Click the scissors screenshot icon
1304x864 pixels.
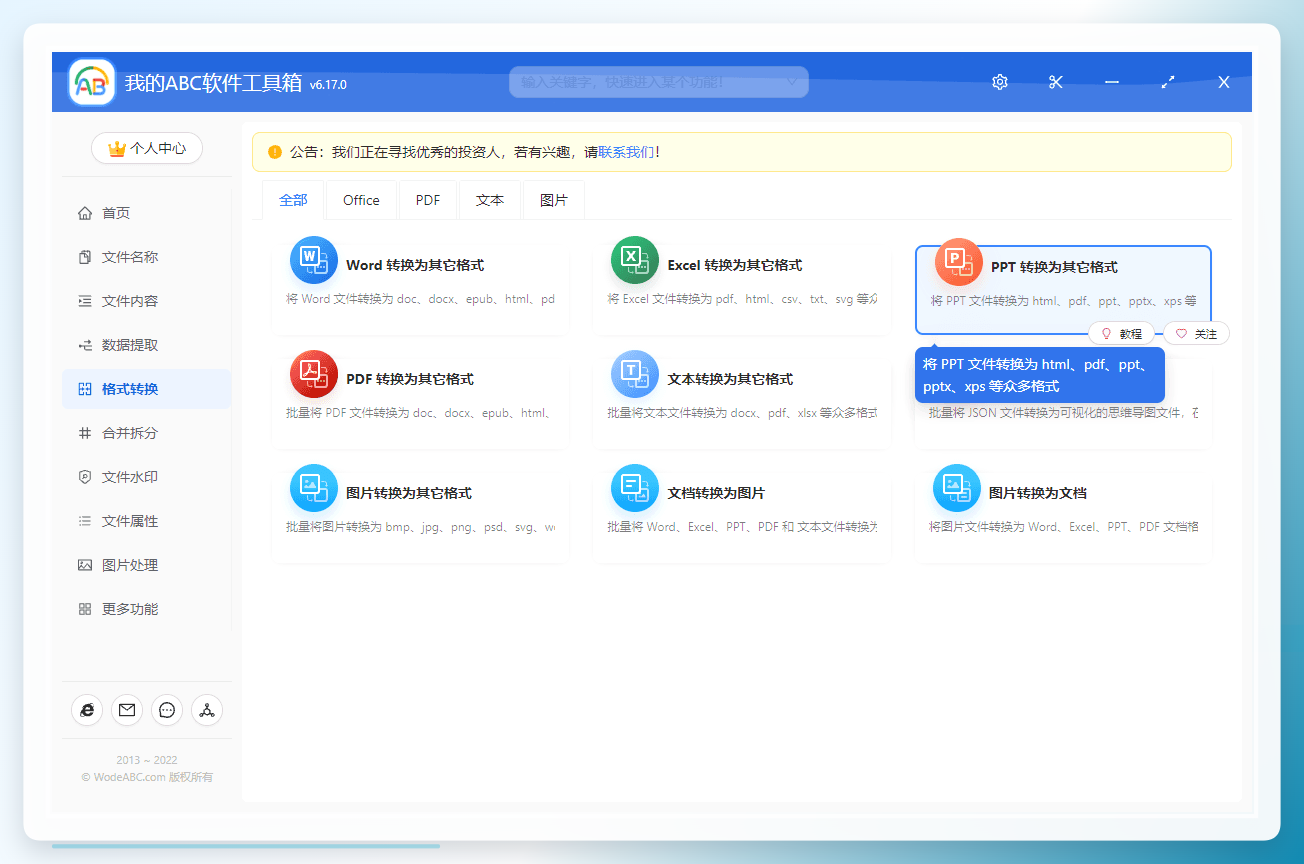1056,82
